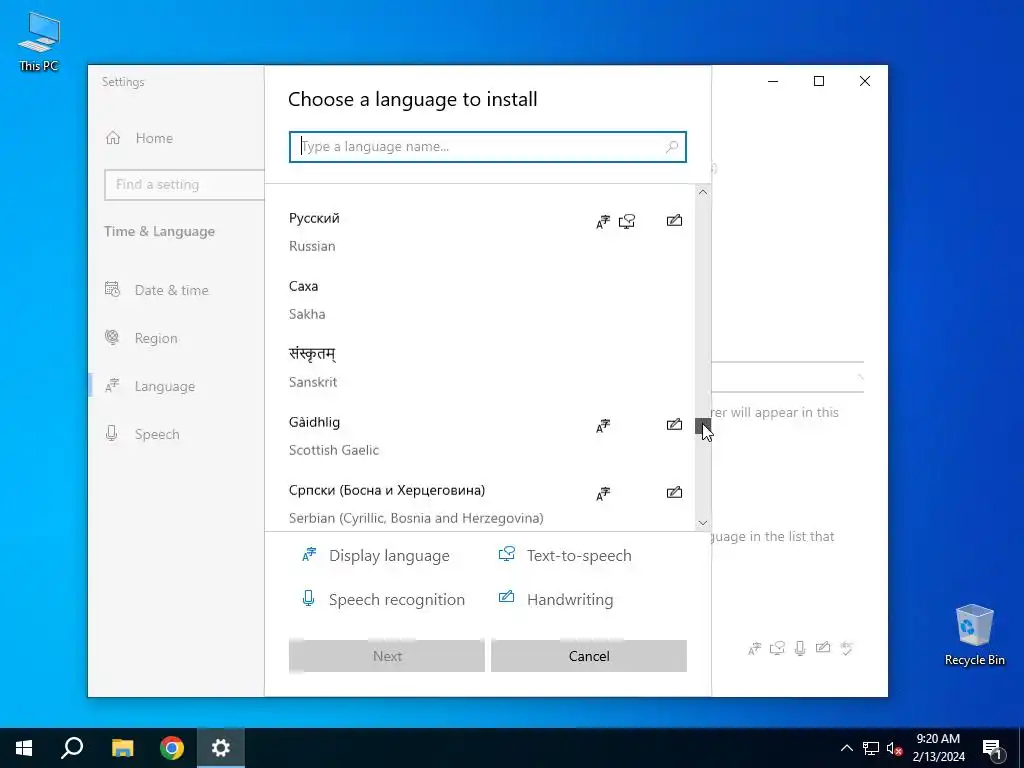Minimize the Settings window

point(773,81)
